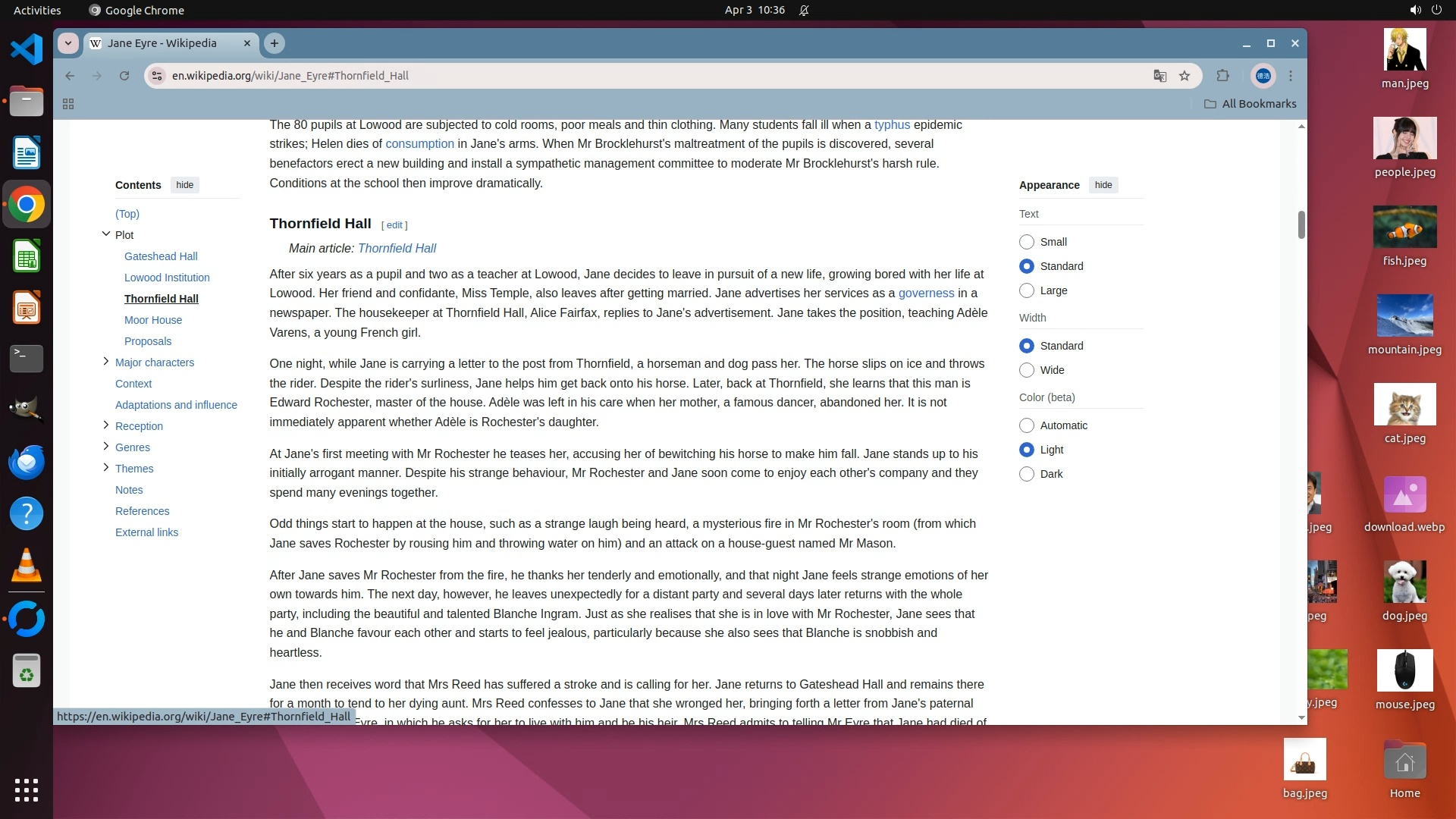Choose Large text size
This screenshot has height=819, width=1456.
click(x=1027, y=290)
